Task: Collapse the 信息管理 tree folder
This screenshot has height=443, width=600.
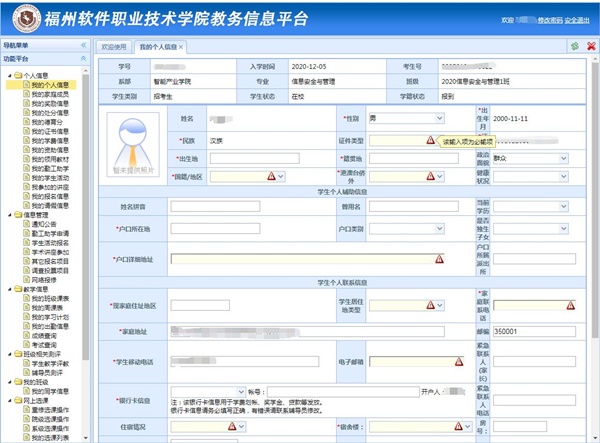Action: pyautogui.click(x=8, y=215)
